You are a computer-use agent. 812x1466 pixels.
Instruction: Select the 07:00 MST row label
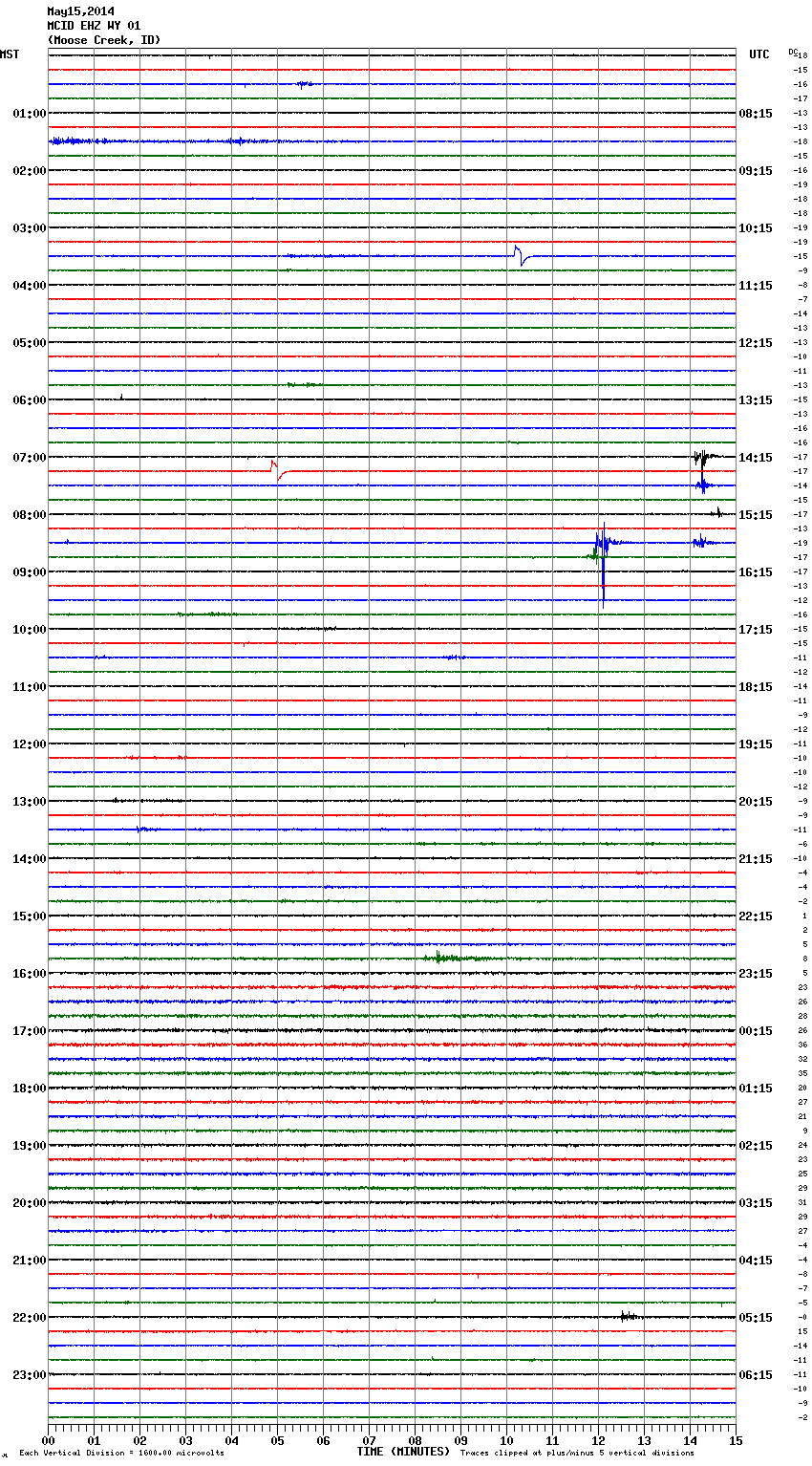pyautogui.click(x=30, y=458)
